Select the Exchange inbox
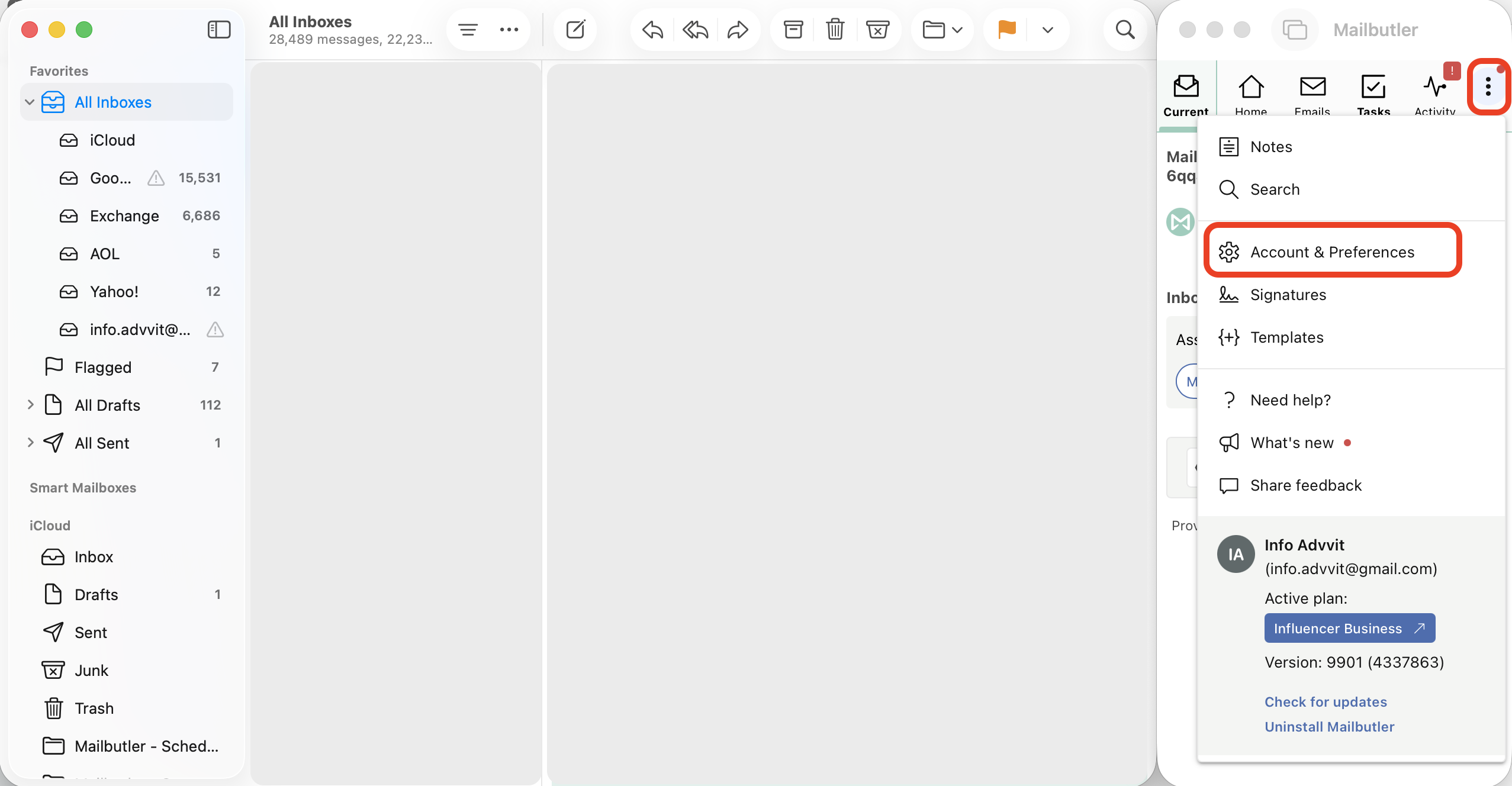Viewport: 1512px width, 786px height. 127,215
